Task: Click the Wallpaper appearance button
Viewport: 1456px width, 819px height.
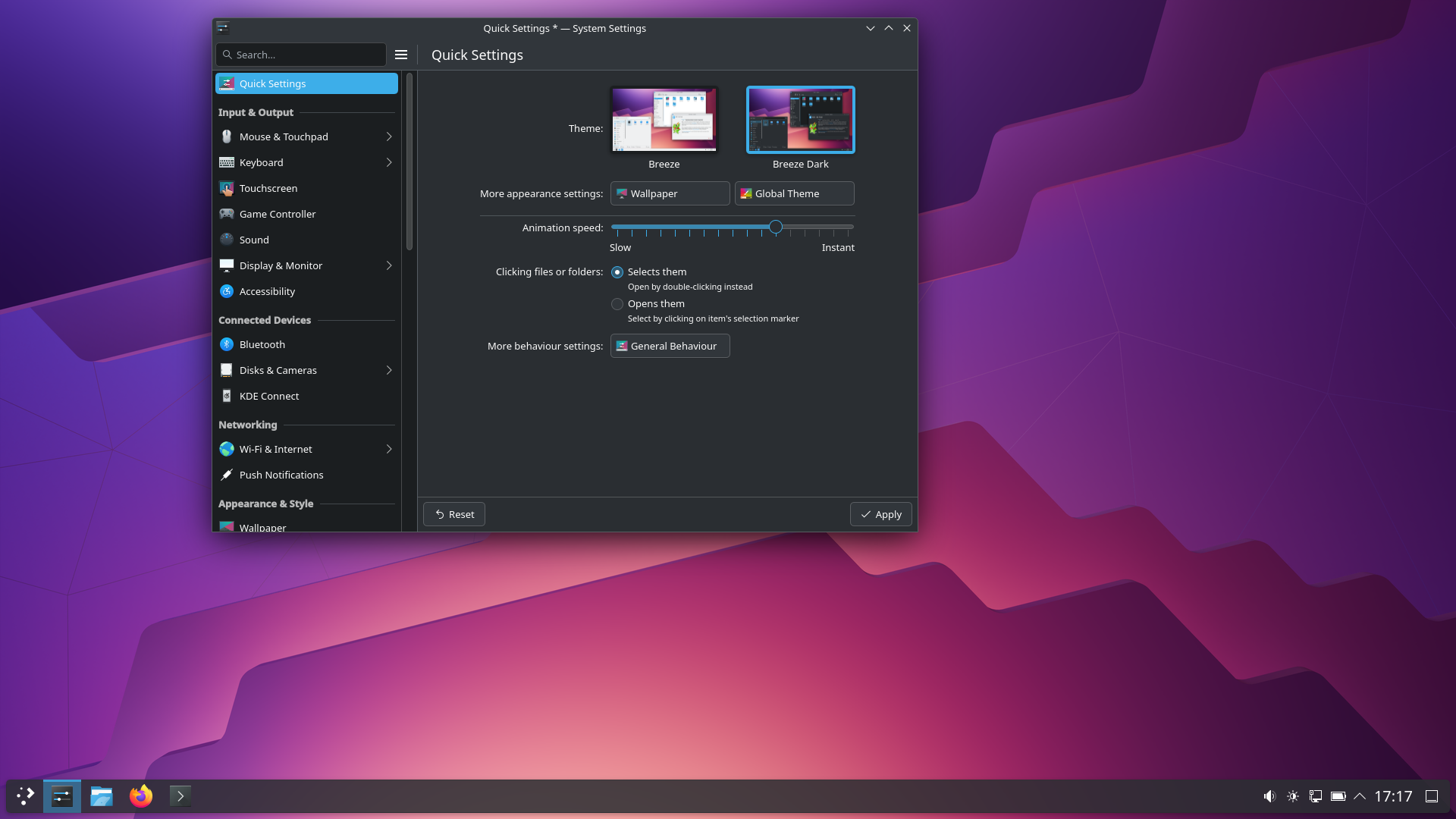Action: pos(670,193)
